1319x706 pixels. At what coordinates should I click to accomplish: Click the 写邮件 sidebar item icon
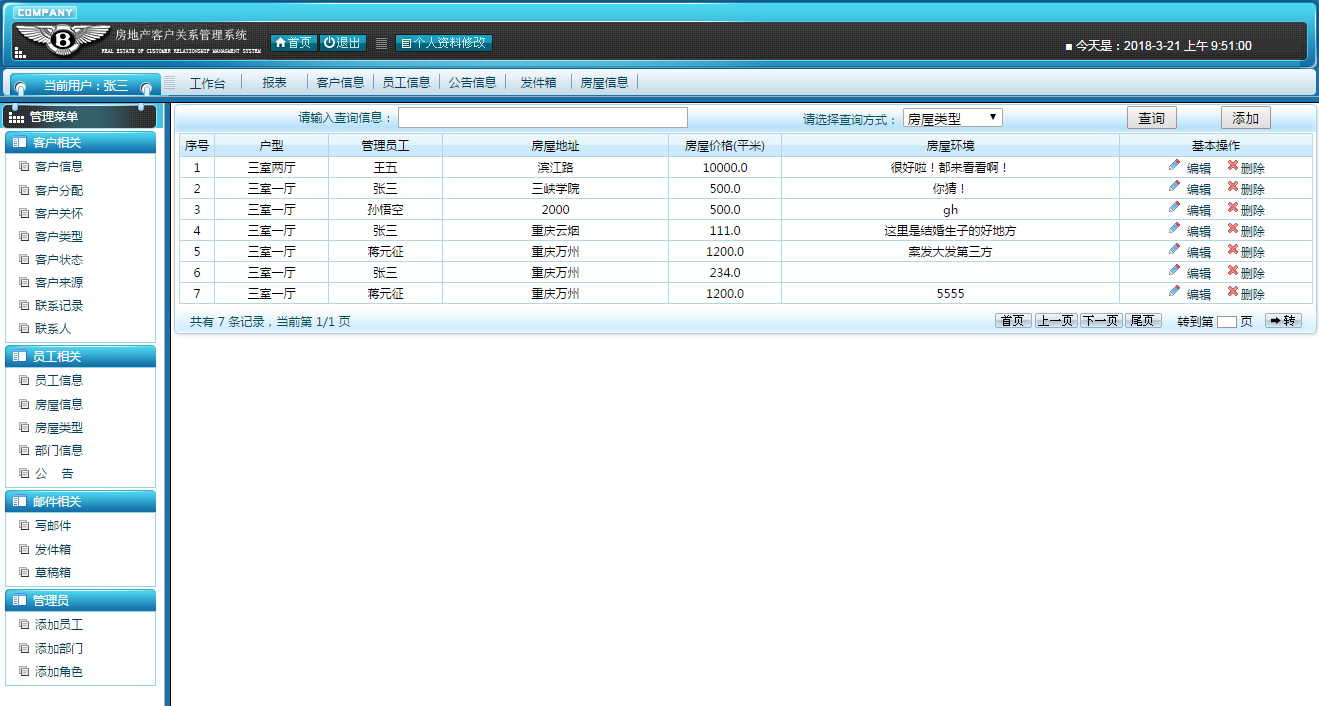click(x=24, y=526)
